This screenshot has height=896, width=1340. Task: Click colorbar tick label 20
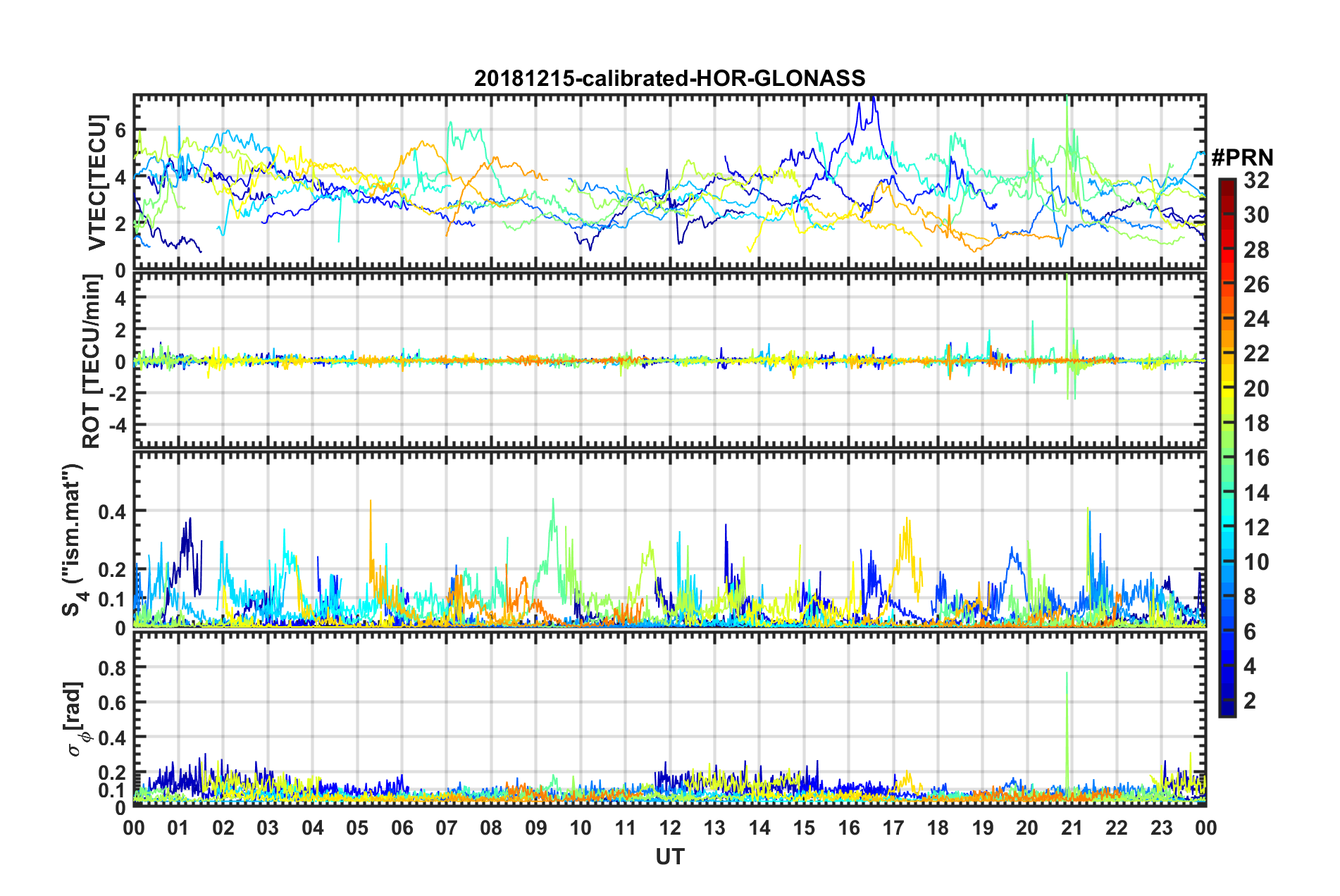(x=1256, y=389)
